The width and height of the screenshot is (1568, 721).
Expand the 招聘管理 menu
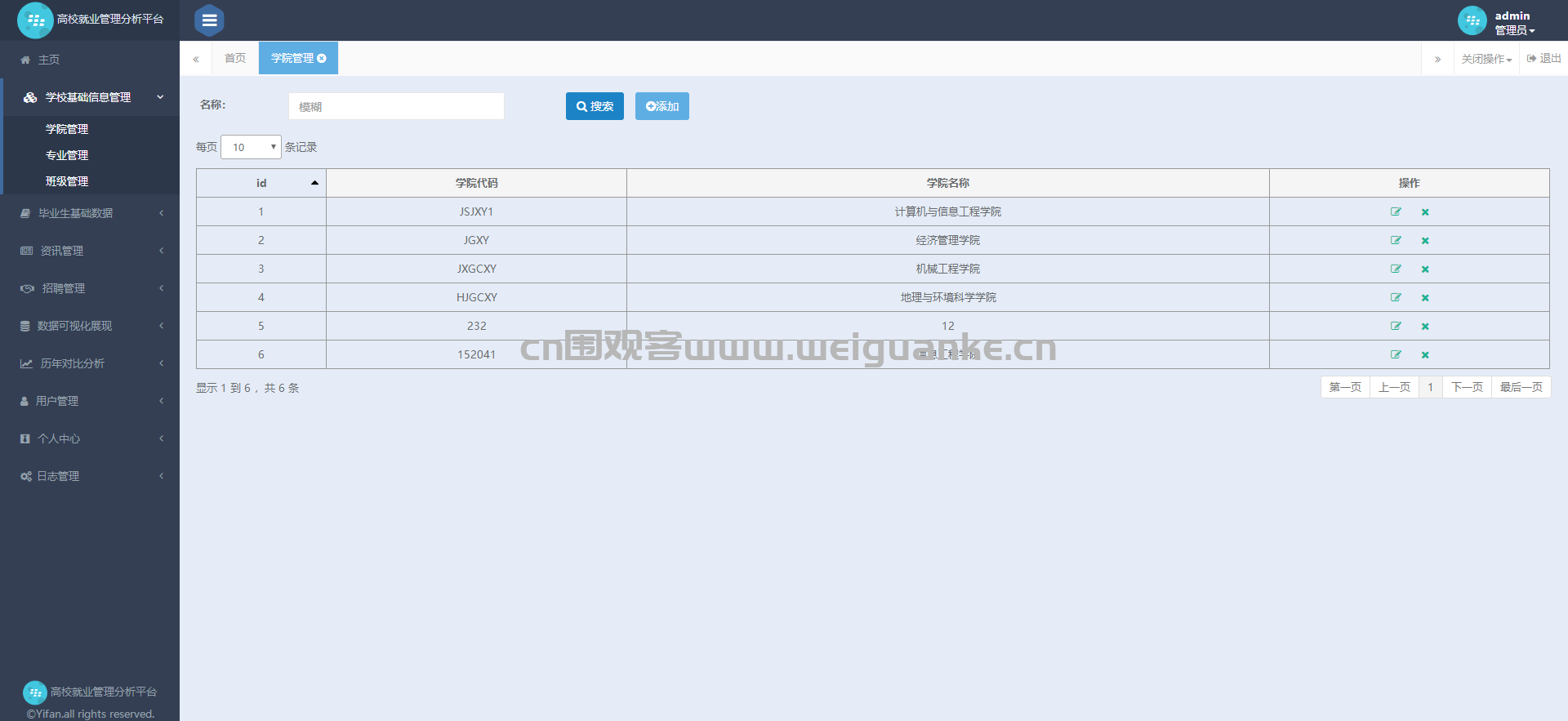[90, 288]
